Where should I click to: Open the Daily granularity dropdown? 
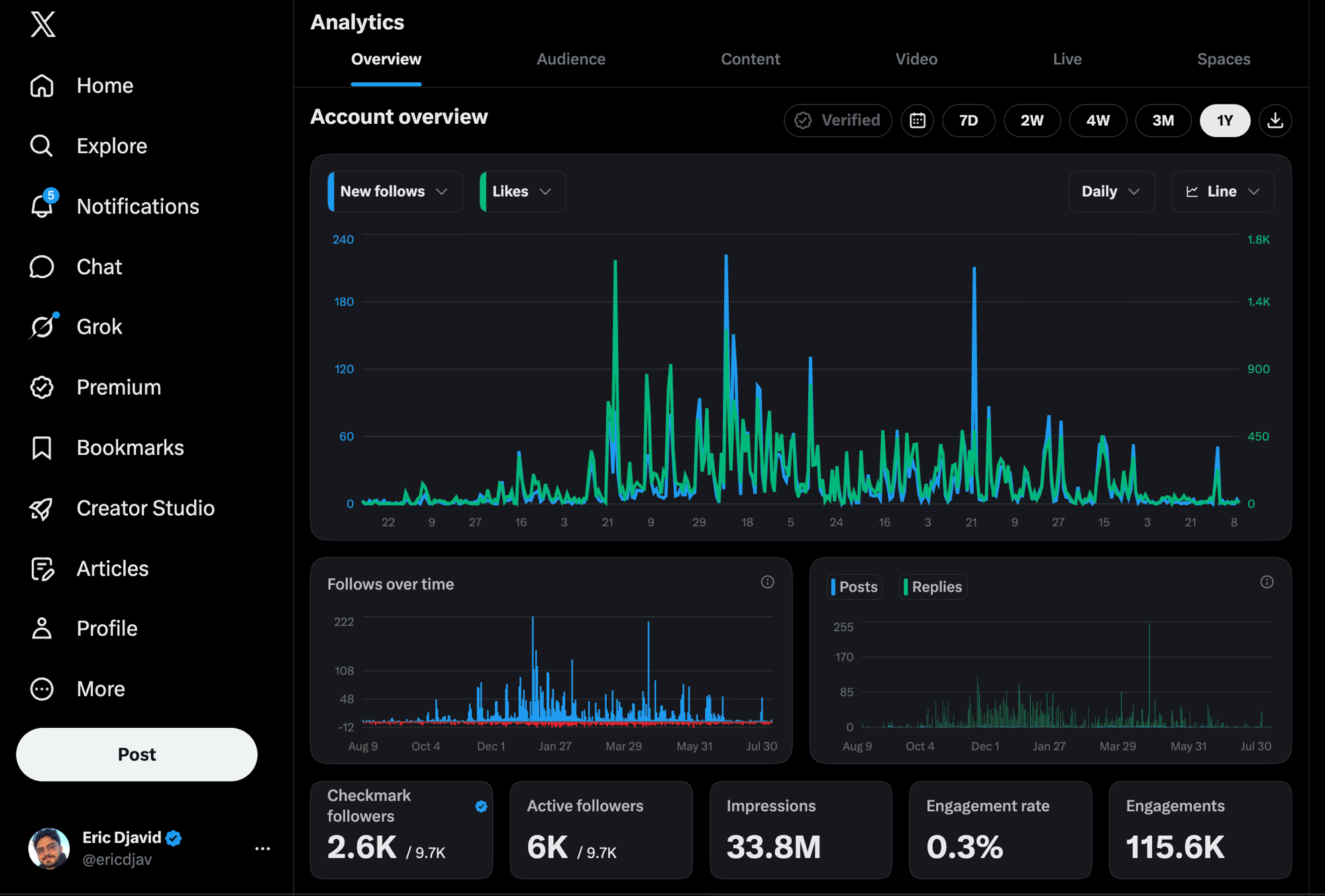point(1112,191)
